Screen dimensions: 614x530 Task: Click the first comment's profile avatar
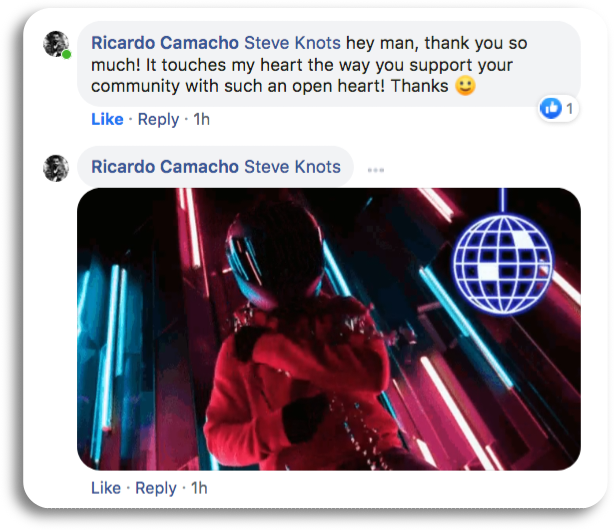click(56, 44)
